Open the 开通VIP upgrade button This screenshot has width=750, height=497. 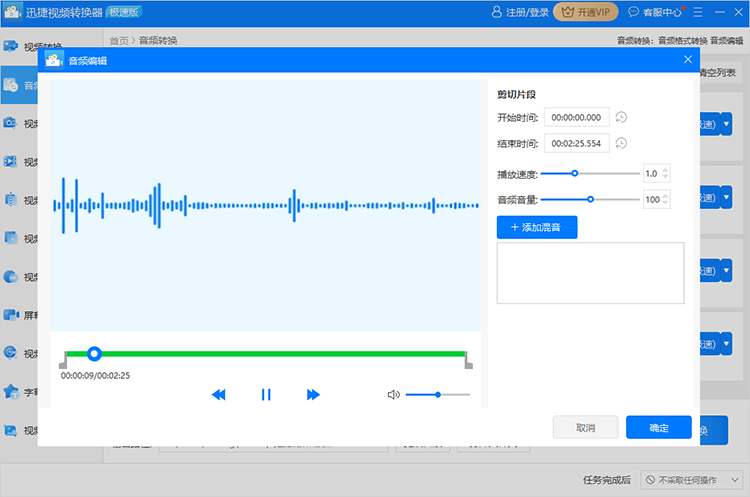click(x=585, y=12)
